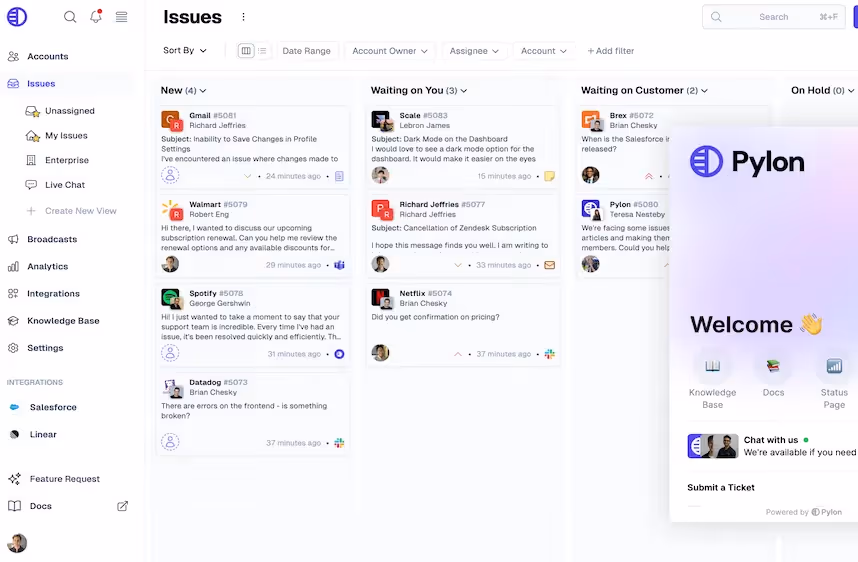Open the Live Chat view
Screen dimensions: 858x562
point(65,185)
